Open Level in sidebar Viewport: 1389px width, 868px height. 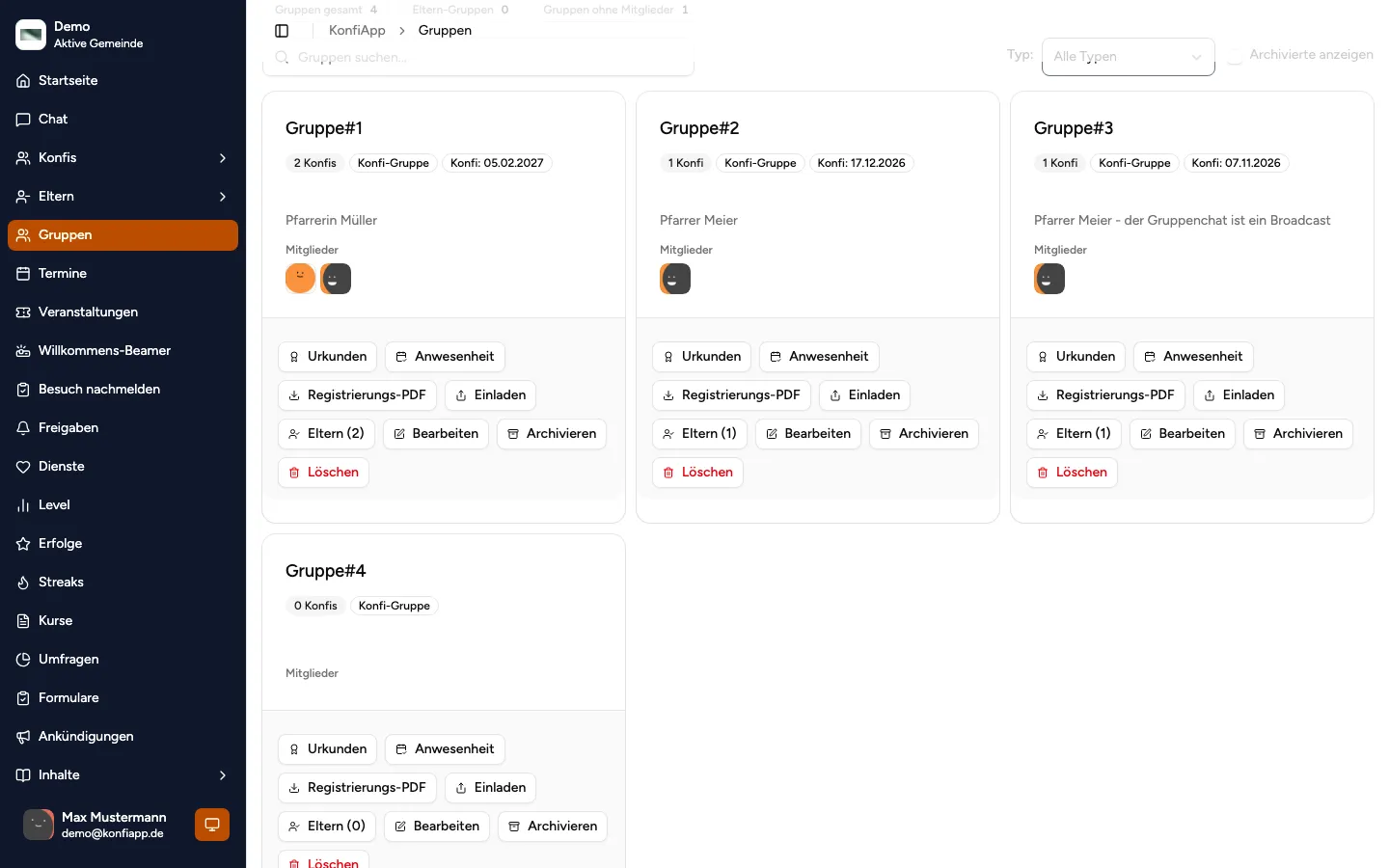click(x=123, y=505)
